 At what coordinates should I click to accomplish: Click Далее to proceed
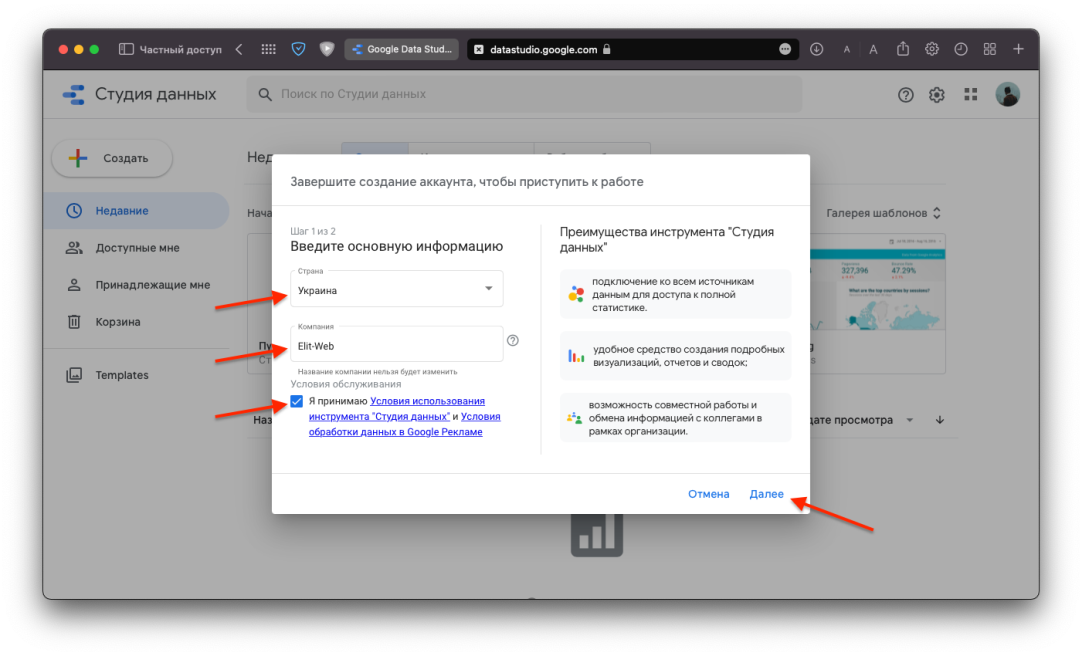(766, 494)
